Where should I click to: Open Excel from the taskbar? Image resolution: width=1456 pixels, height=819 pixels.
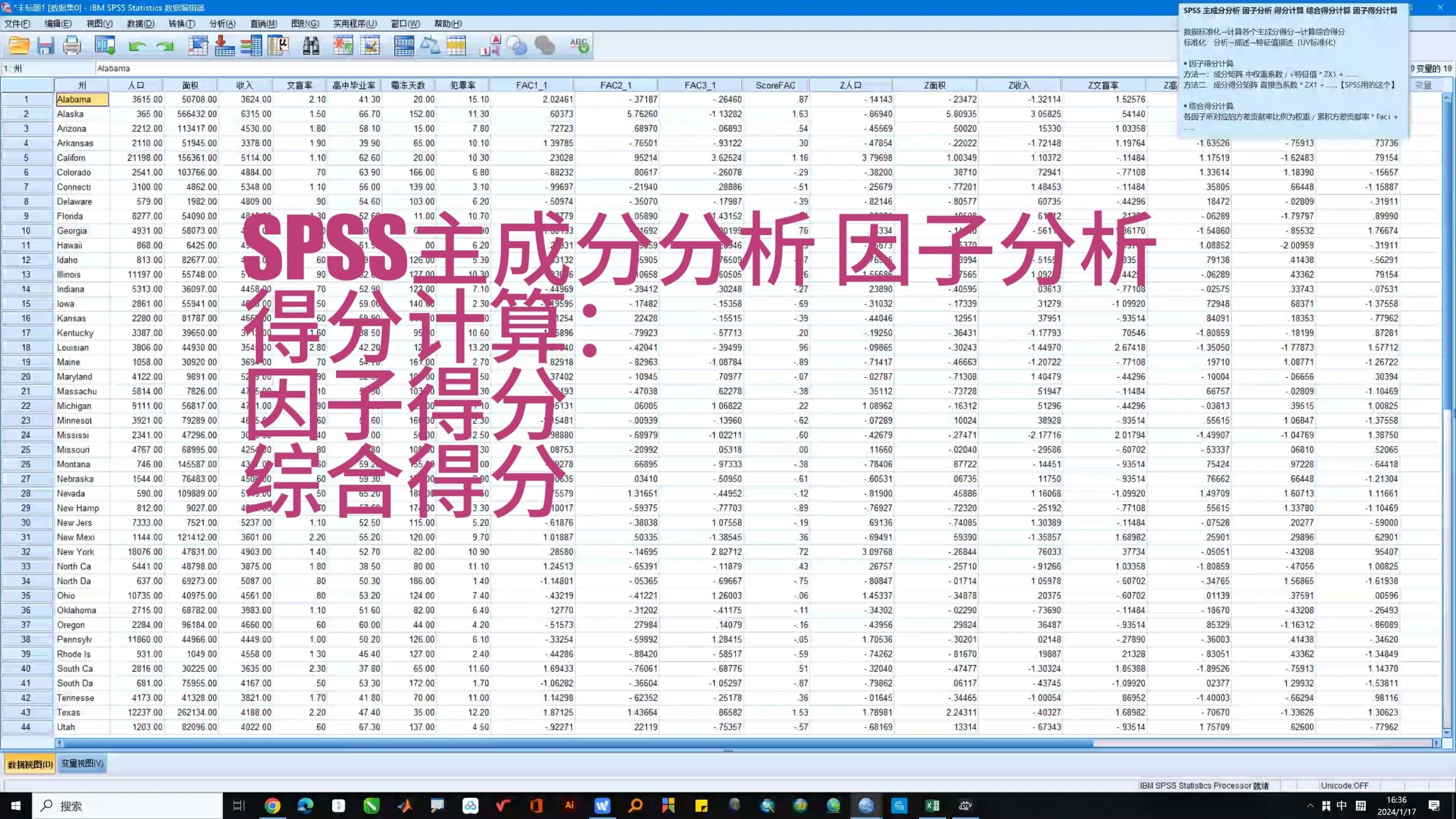[x=932, y=805]
